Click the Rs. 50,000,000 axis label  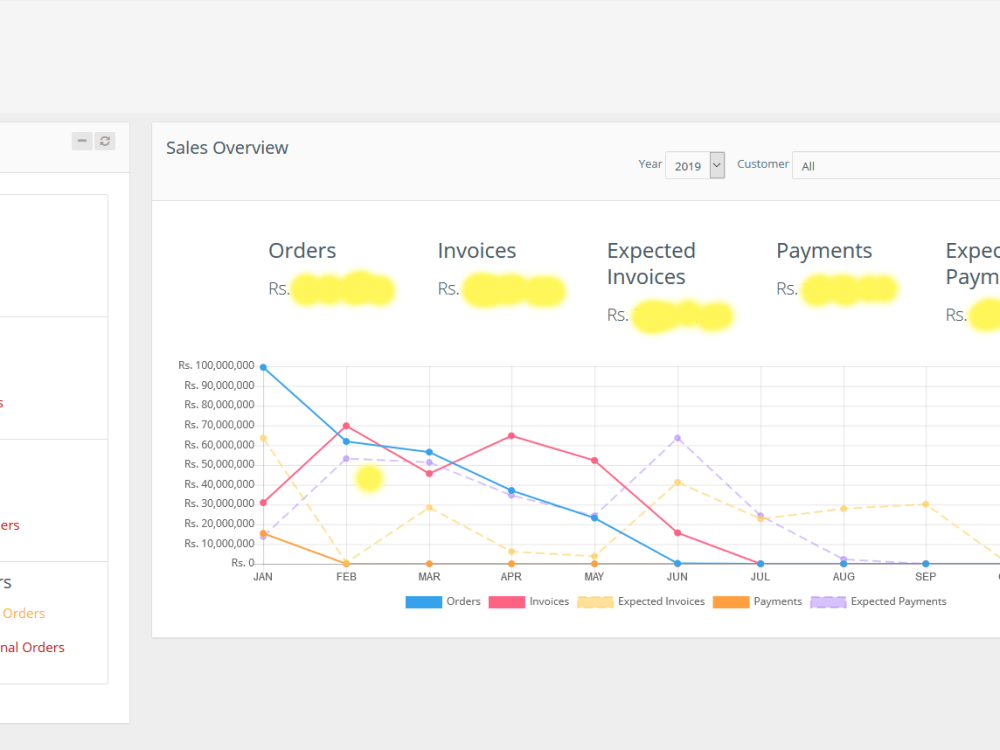click(x=219, y=464)
